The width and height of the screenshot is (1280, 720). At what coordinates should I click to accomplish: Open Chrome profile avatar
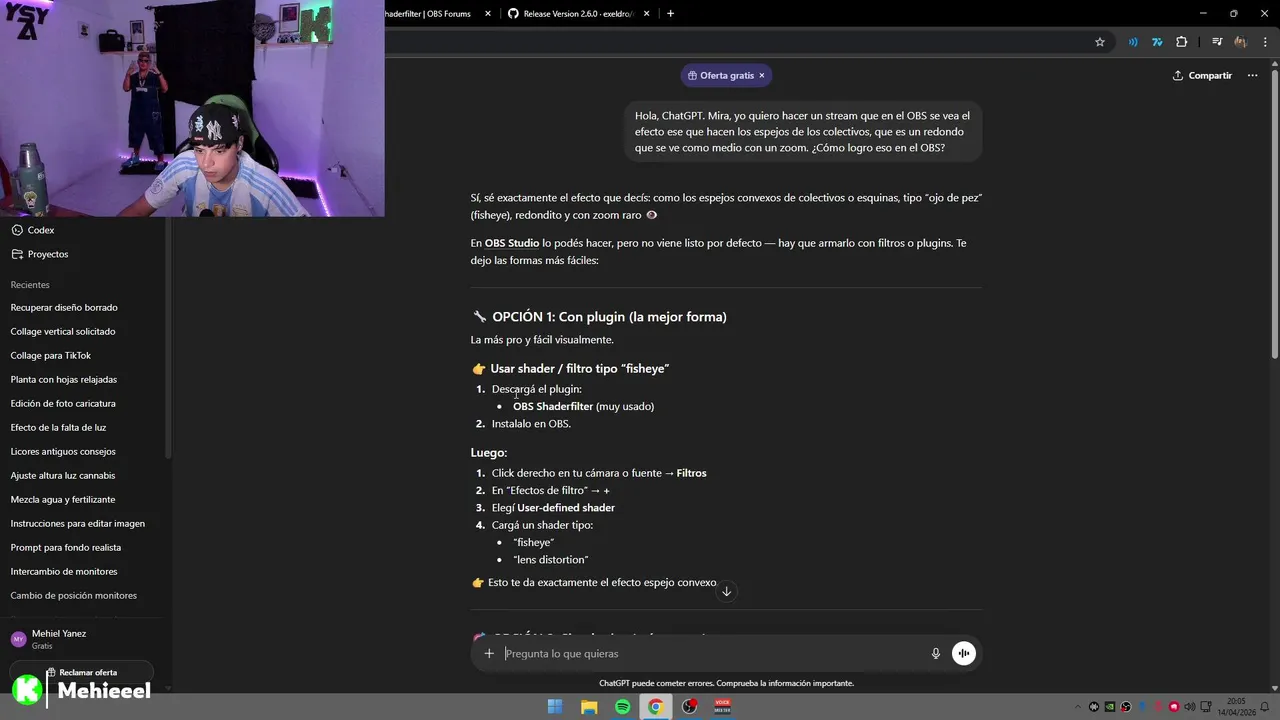pyautogui.click(x=1241, y=42)
